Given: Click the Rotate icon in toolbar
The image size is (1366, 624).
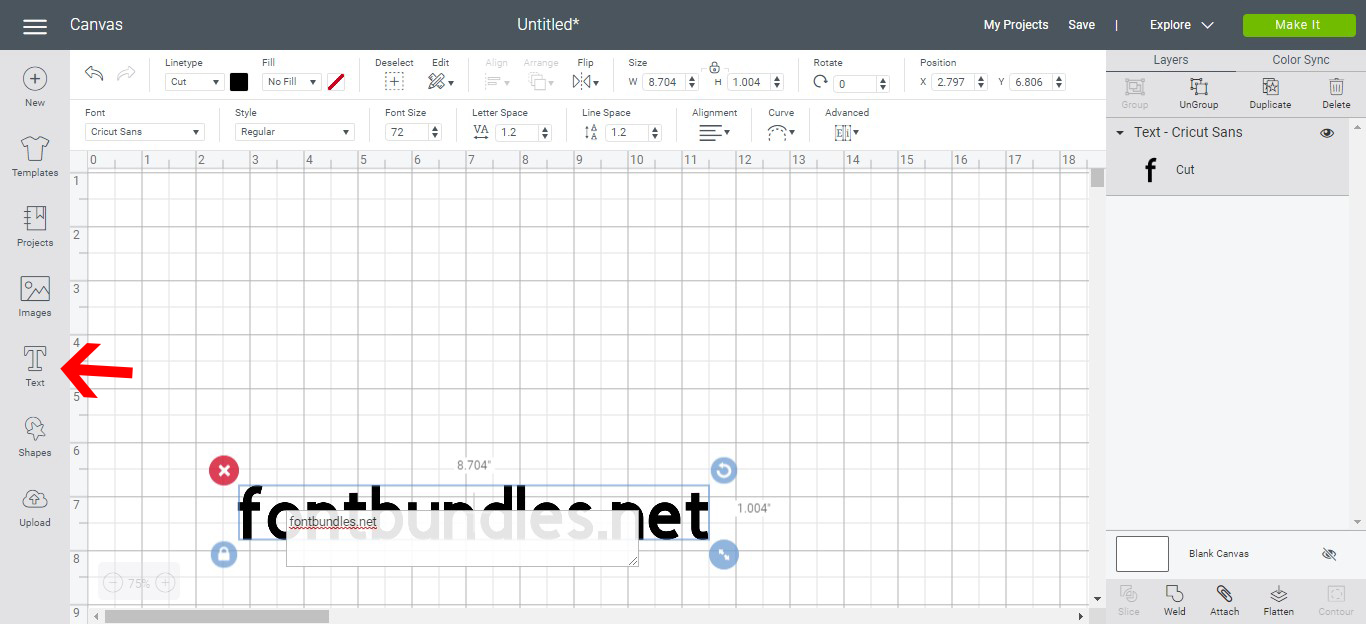Looking at the screenshot, I should click(820, 82).
